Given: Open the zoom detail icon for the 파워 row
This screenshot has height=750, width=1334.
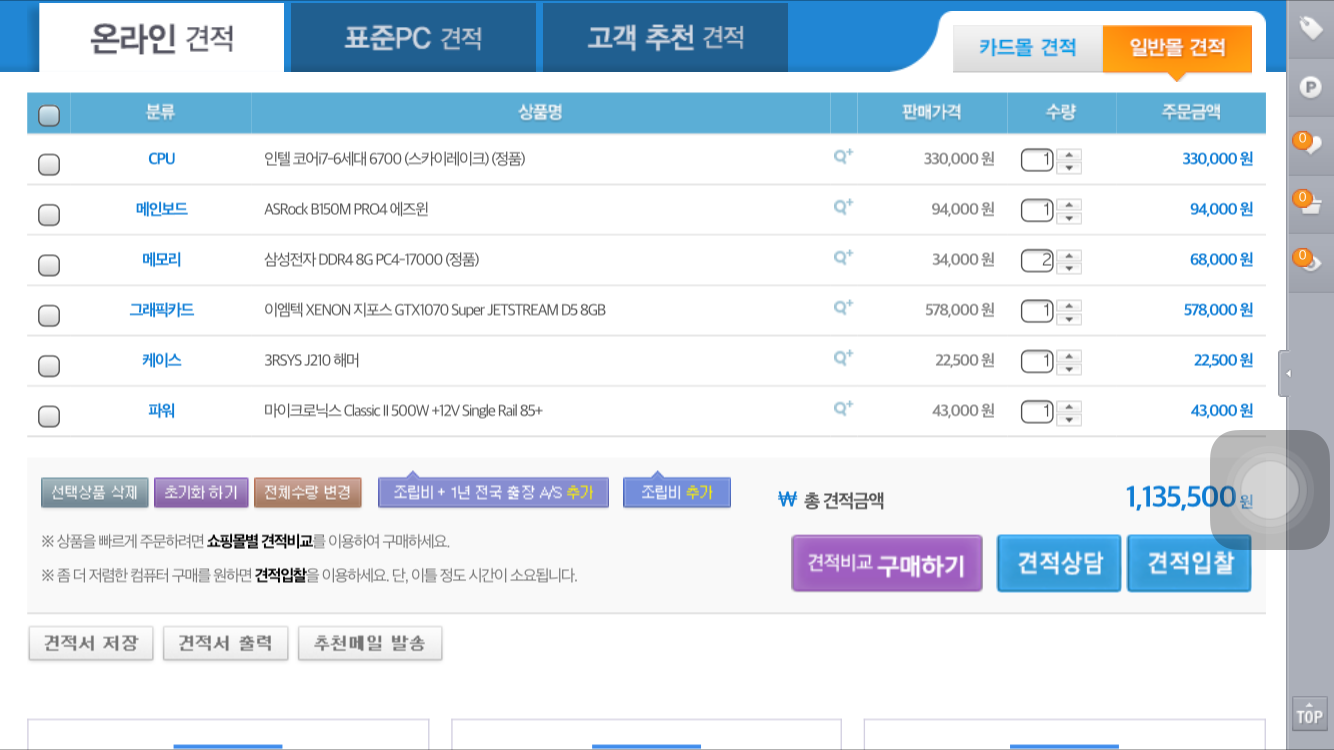Looking at the screenshot, I should click(x=843, y=408).
